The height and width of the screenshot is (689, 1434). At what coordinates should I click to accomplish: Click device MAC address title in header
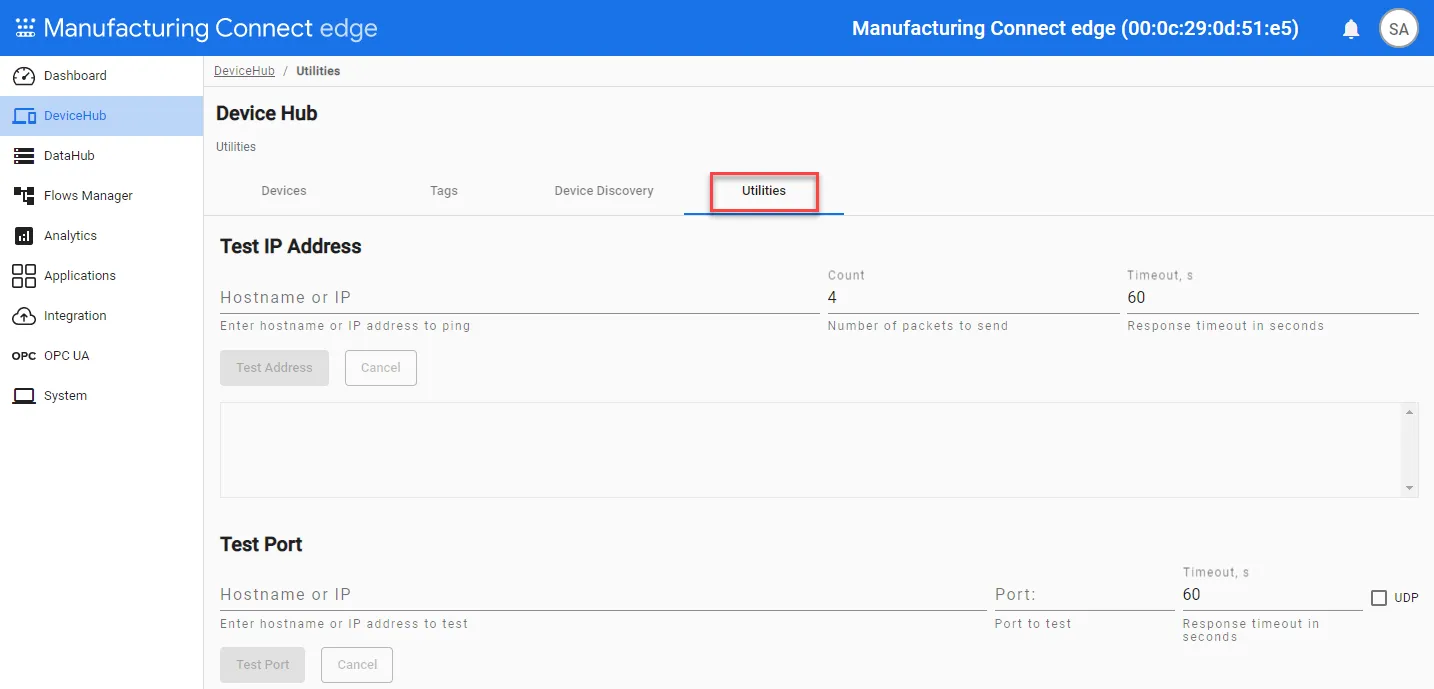point(1075,29)
